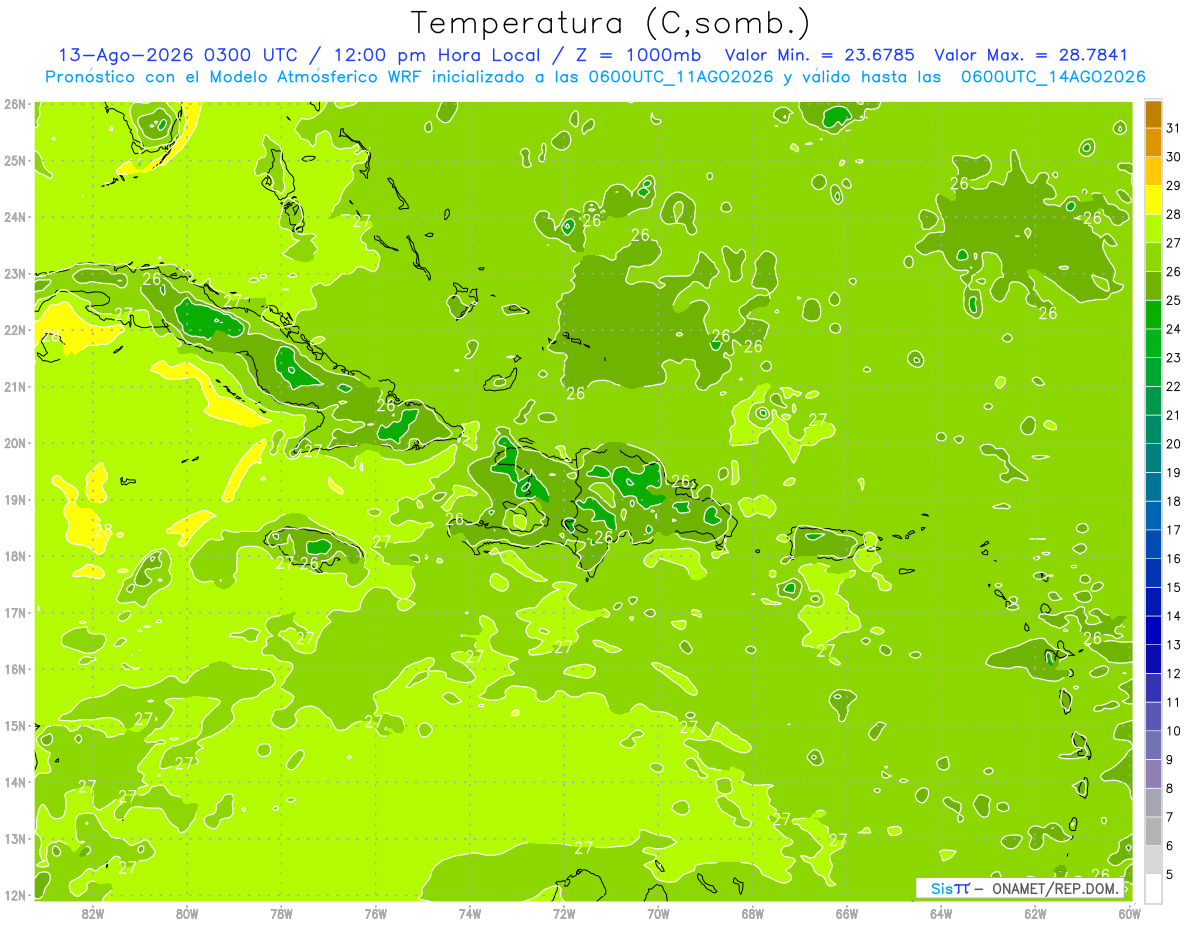Image resolution: width=1200 pixels, height=927 pixels.
Task: Click the 'Pronóstico con el Modelo Atmosférico WRF' line
Action: [x=236, y=77]
